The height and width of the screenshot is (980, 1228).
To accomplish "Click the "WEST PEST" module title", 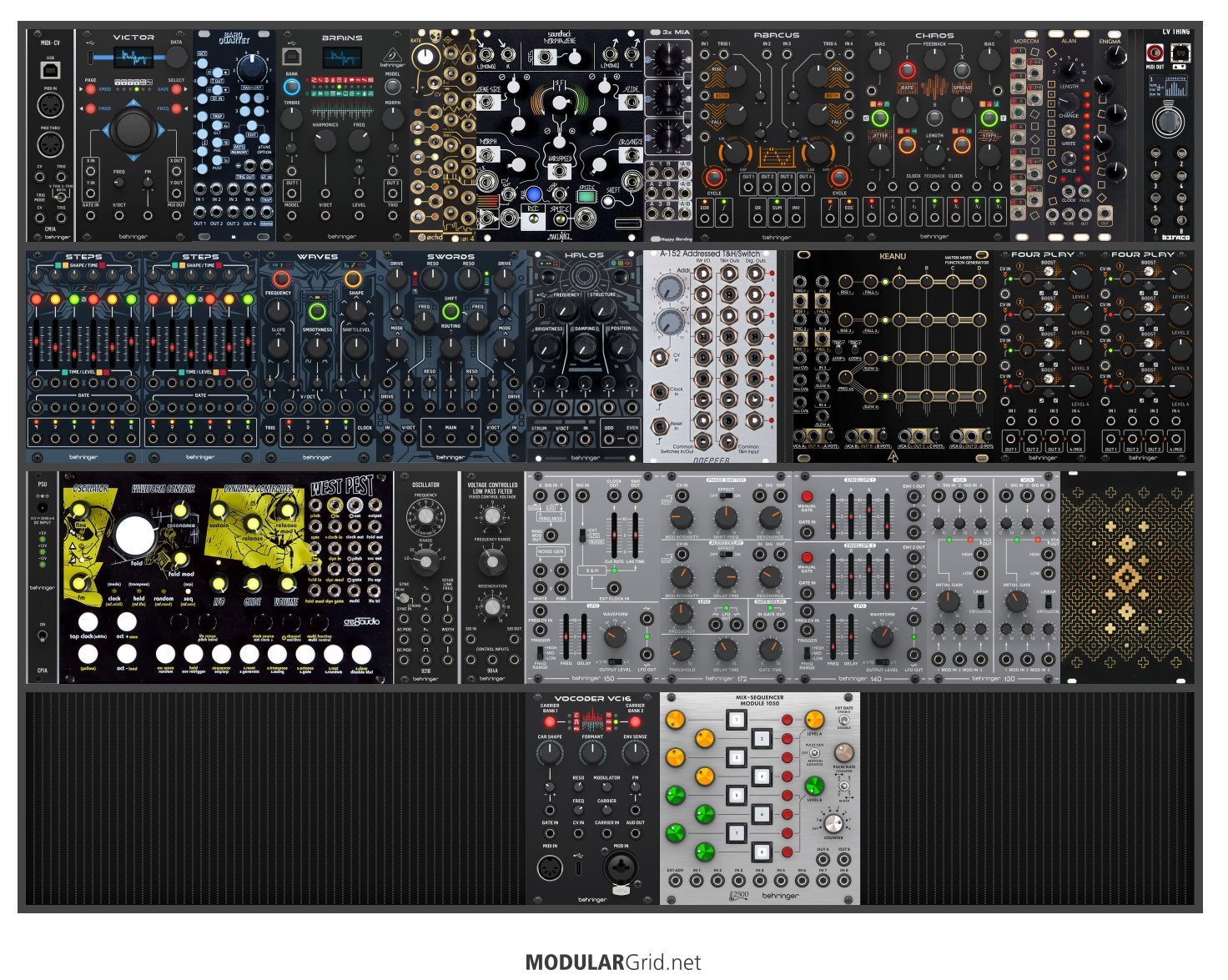I will point(342,487).
